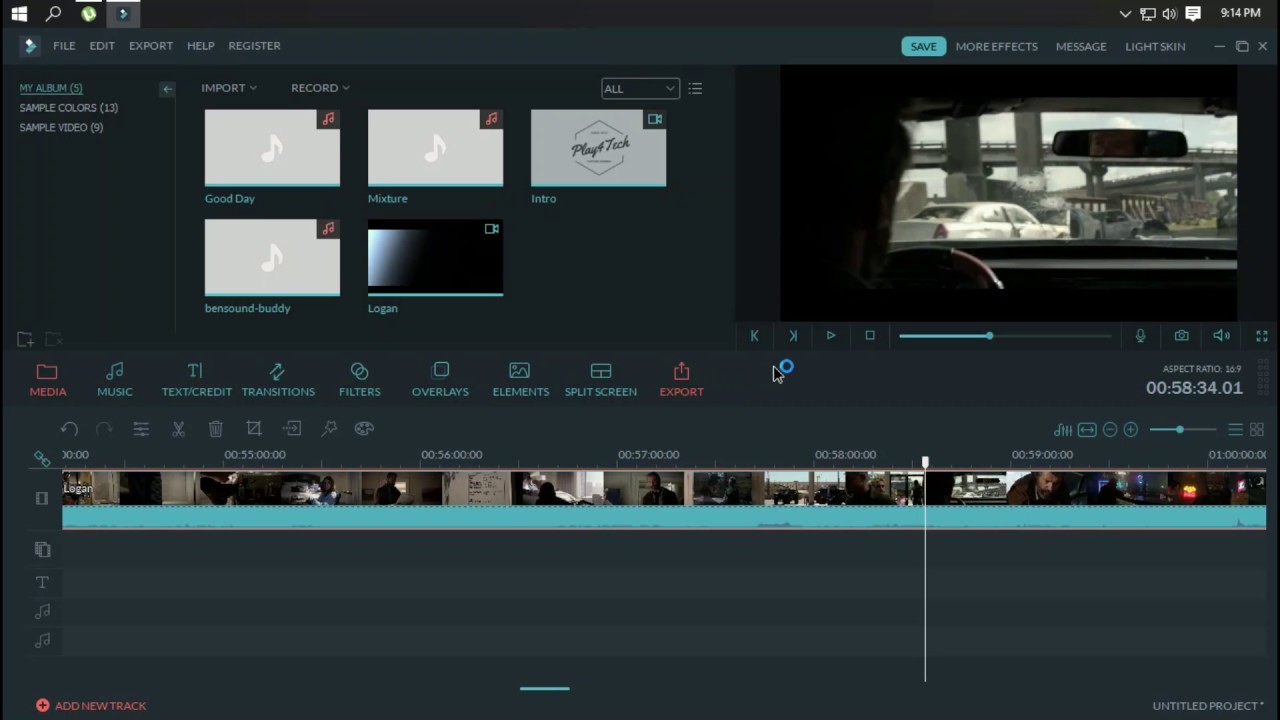The height and width of the screenshot is (720, 1280).
Task: Add a new album folder icon
Action: pyautogui.click(x=25, y=340)
